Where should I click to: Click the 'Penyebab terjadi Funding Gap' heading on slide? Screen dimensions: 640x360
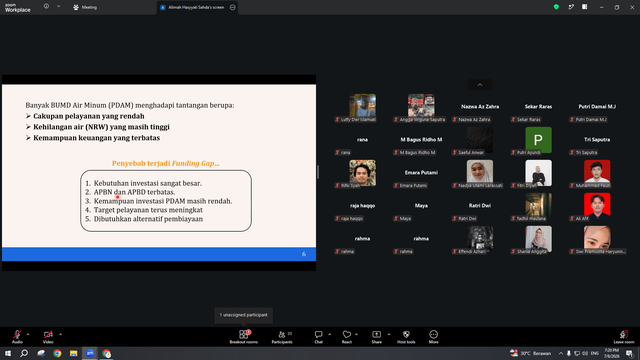click(x=166, y=163)
